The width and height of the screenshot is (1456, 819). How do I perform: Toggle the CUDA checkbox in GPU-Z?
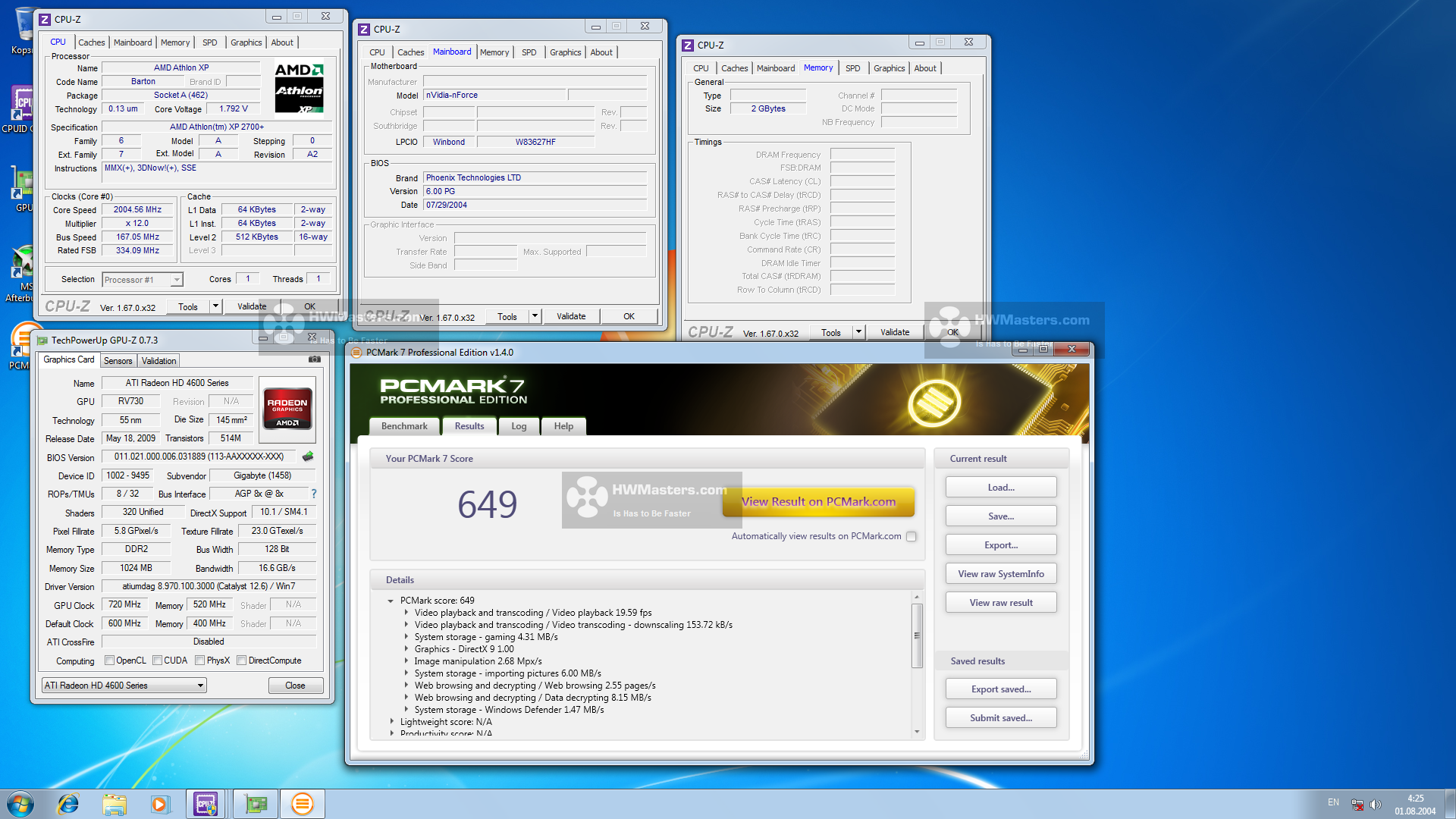tap(157, 661)
